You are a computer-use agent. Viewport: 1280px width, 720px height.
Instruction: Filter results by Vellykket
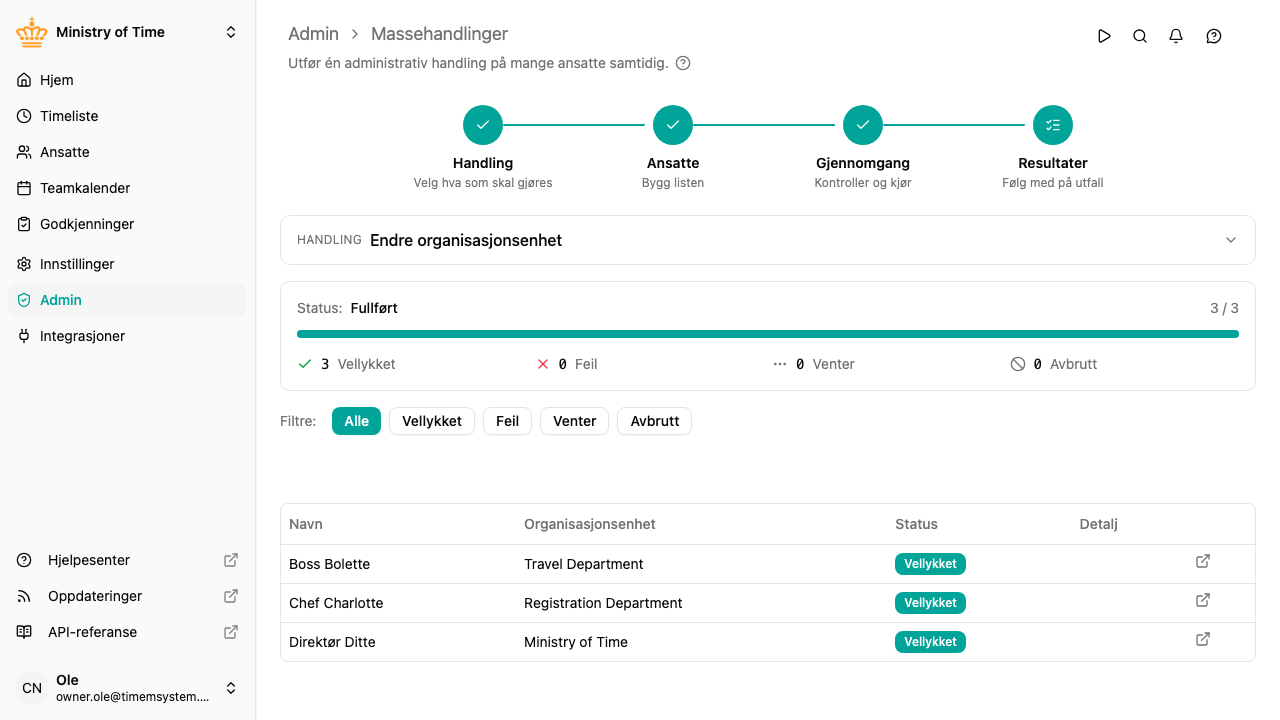pyautogui.click(x=432, y=421)
